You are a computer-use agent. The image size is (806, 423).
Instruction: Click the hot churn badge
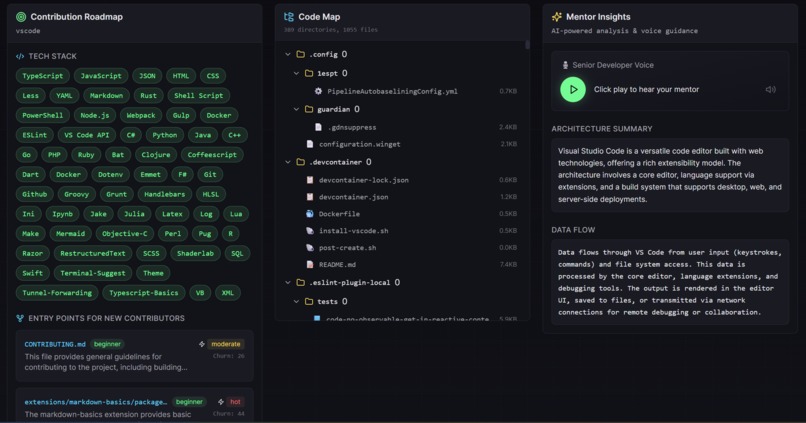(x=235, y=402)
